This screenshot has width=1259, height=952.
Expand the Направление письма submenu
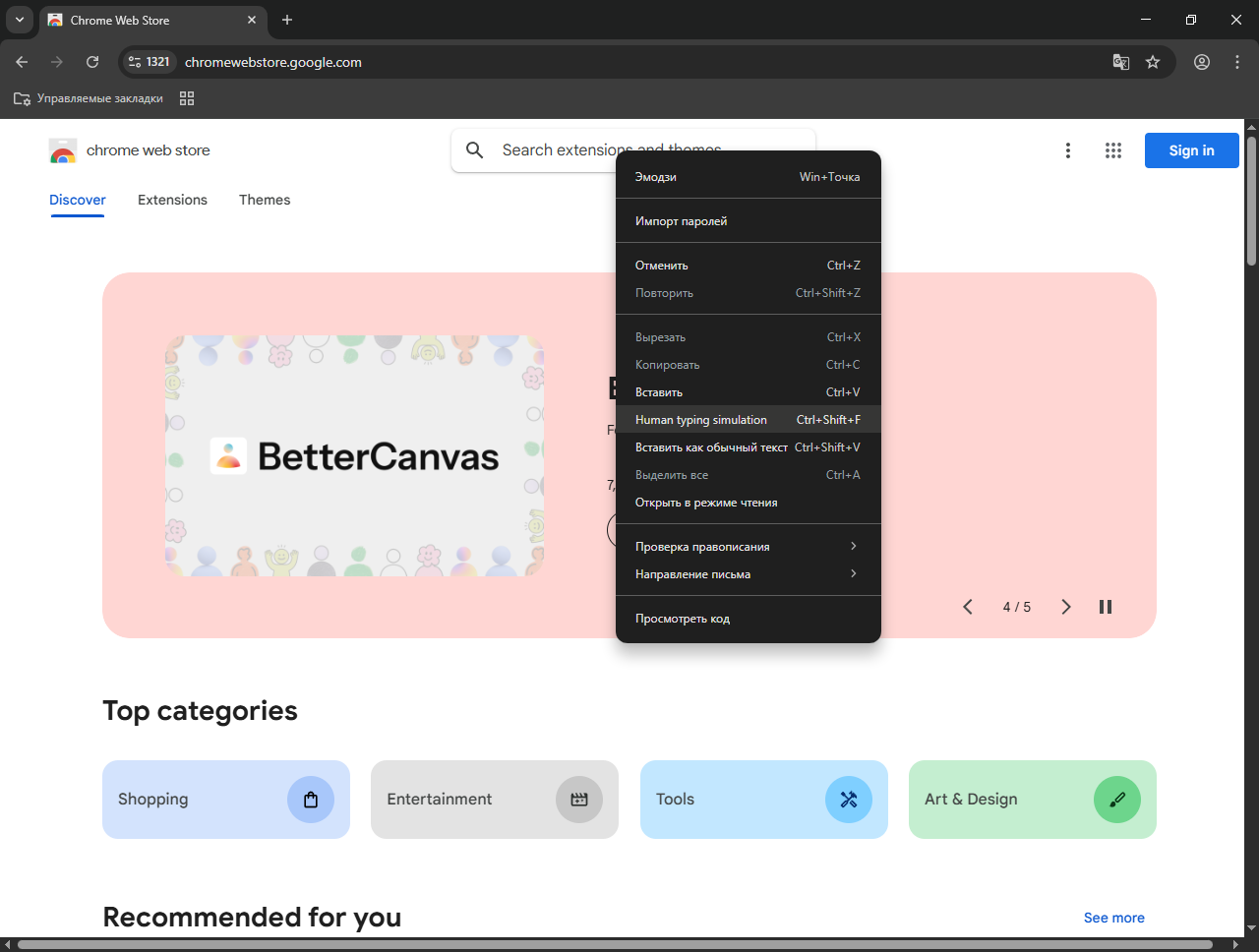tap(748, 574)
